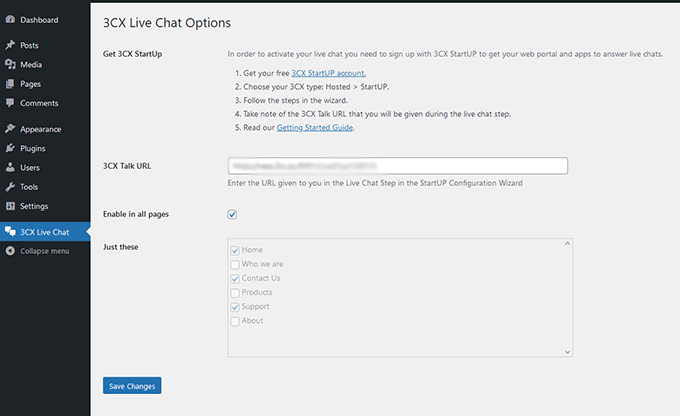The width and height of the screenshot is (680, 416).
Task: Check the Products page checkbox
Action: click(235, 292)
